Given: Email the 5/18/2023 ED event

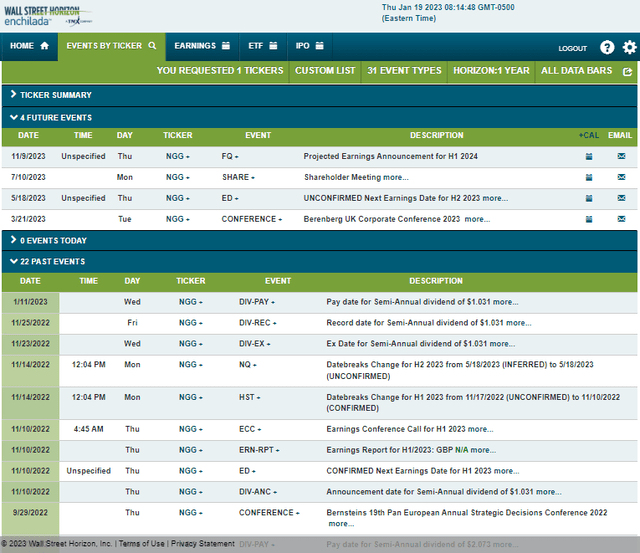Looking at the screenshot, I should click(621, 198).
